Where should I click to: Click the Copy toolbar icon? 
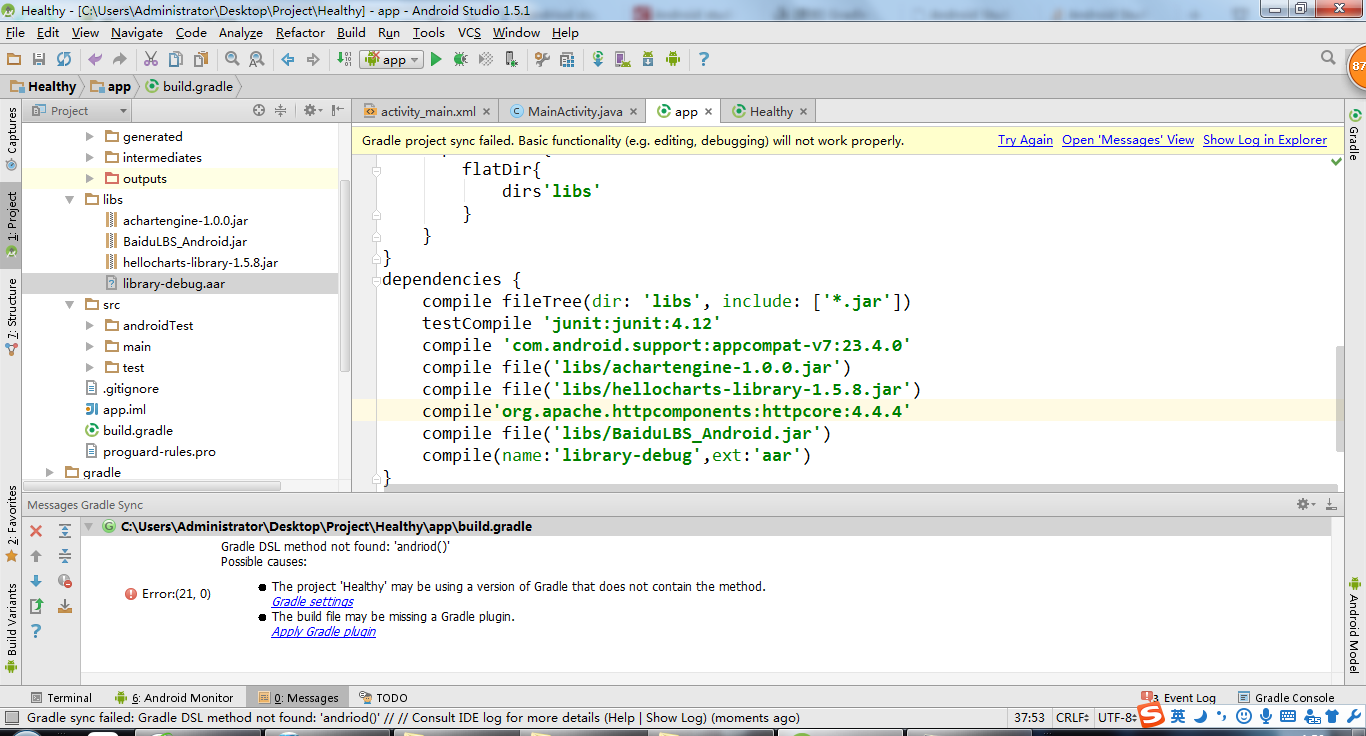point(176,59)
